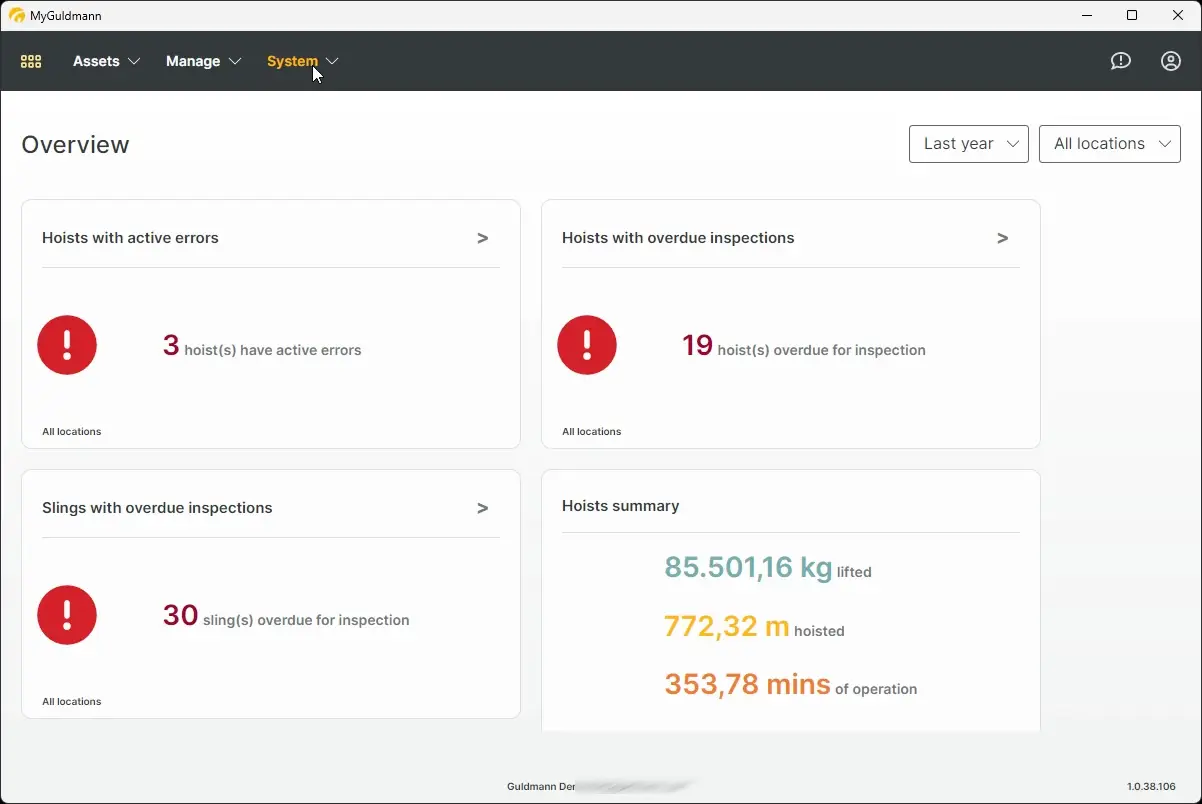Open the Last year time filter
1202x804 pixels.
click(967, 144)
